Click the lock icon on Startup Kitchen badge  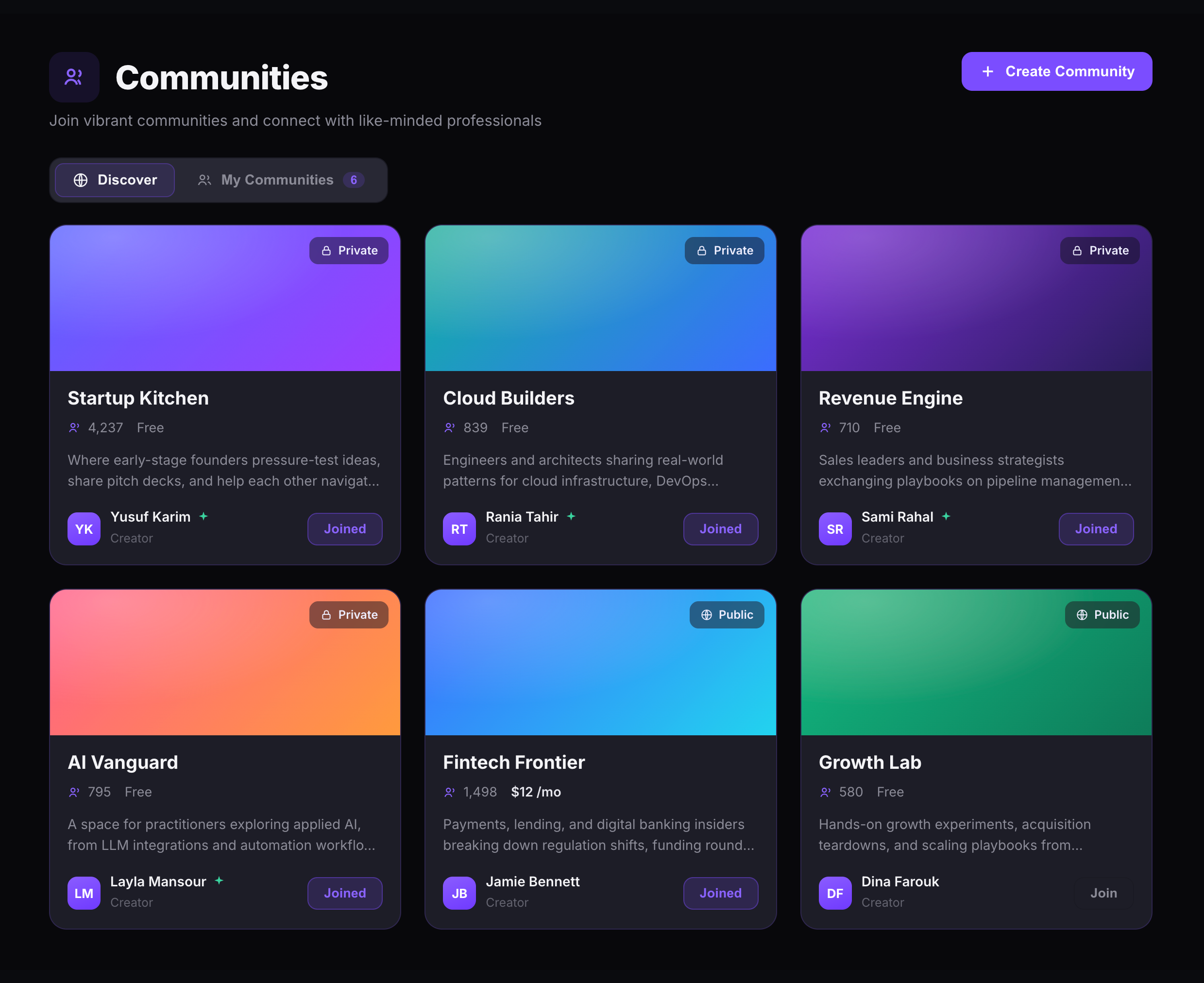coord(326,251)
